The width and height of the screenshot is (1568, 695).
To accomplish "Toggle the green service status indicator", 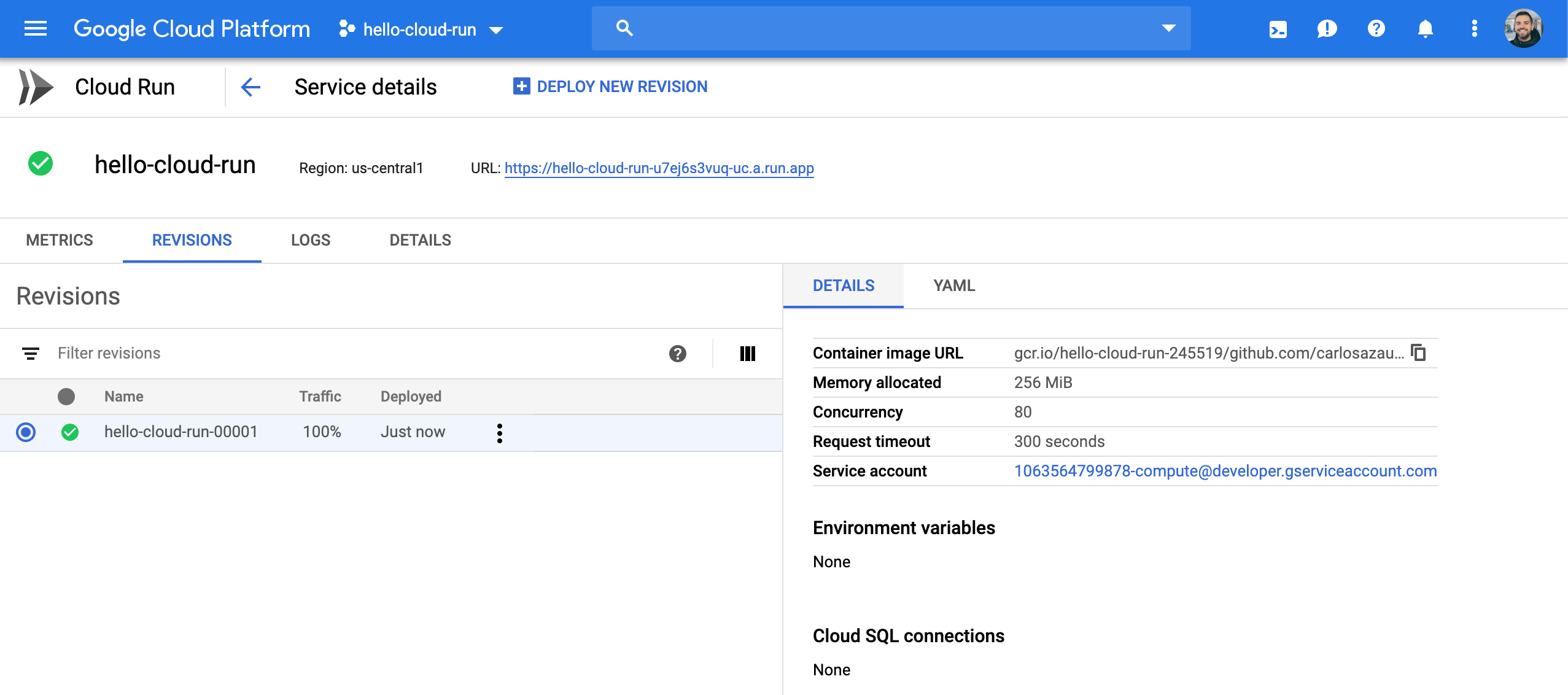I will click(40, 164).
